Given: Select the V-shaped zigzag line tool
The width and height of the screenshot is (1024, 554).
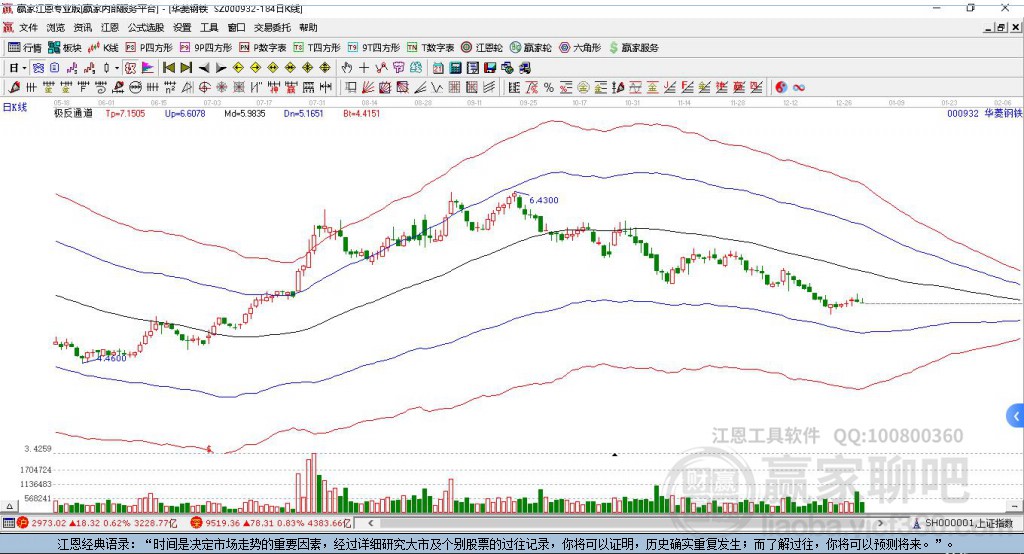Looking at the screenshot, I should pos(436,87).
